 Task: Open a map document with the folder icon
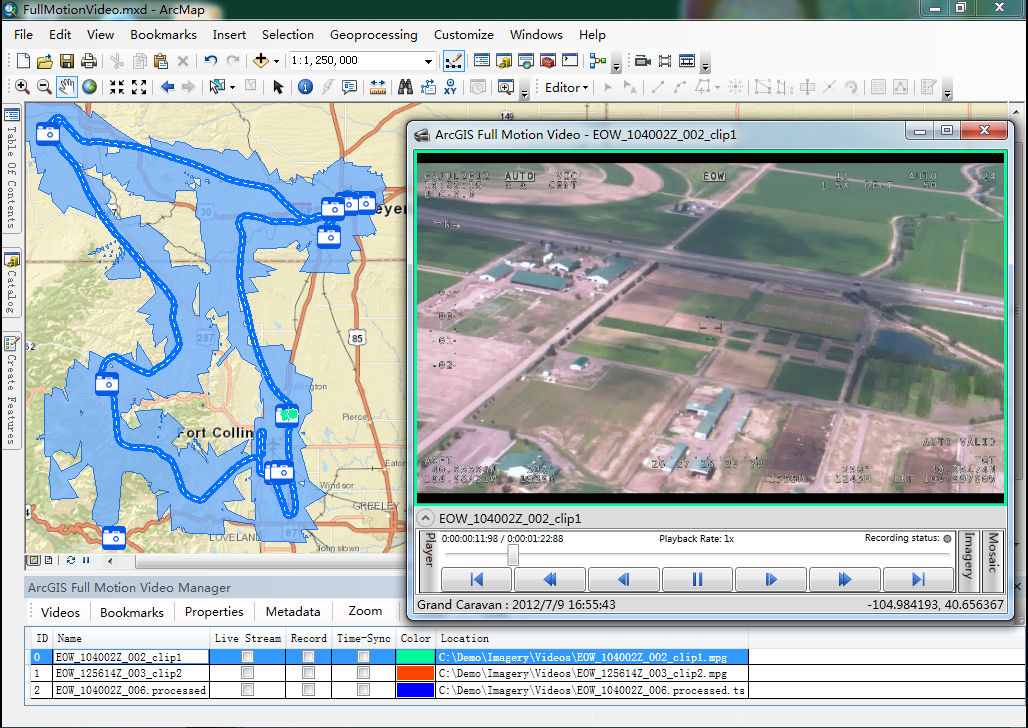45,61
